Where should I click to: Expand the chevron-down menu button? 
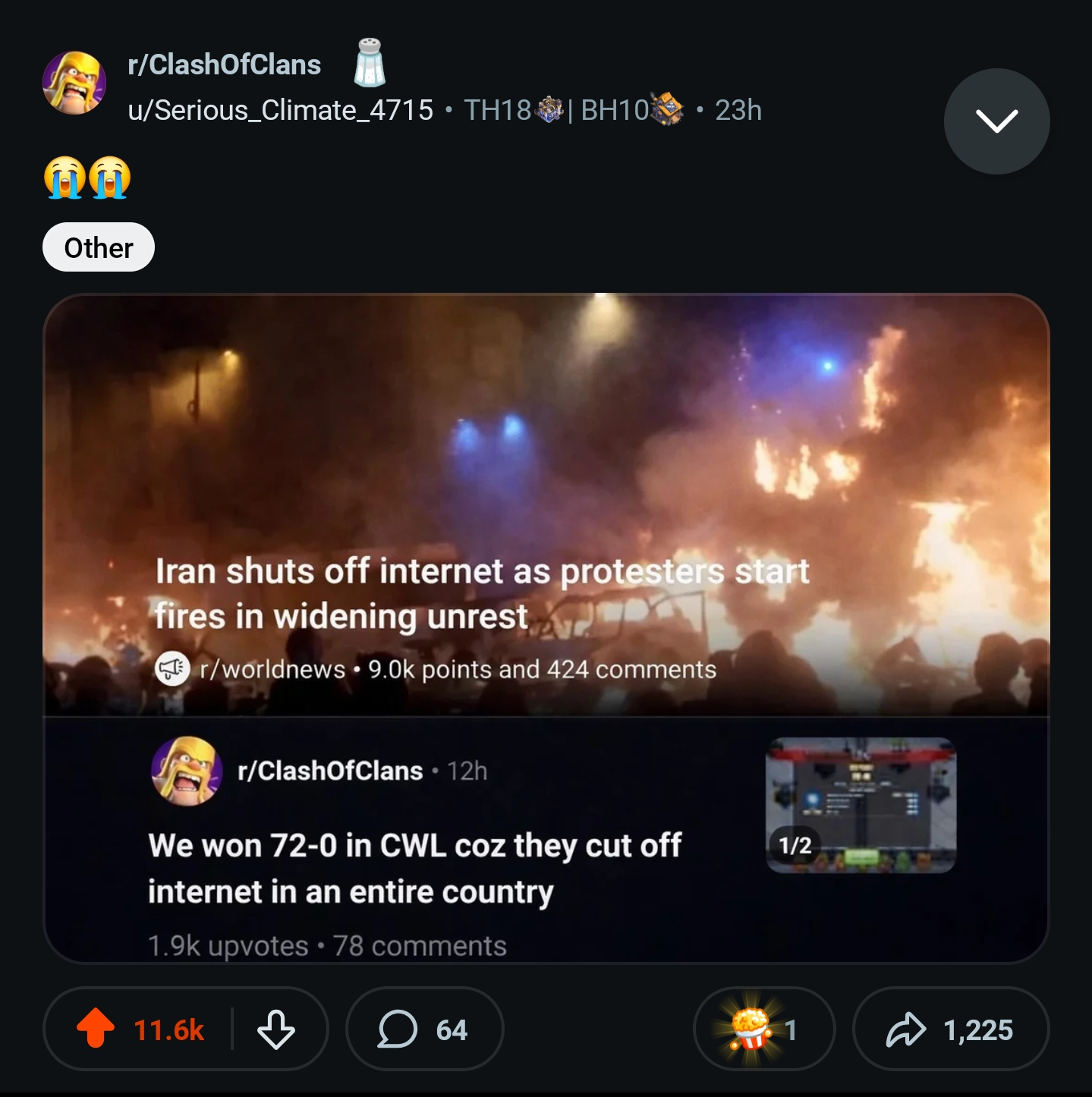(996, 121)
